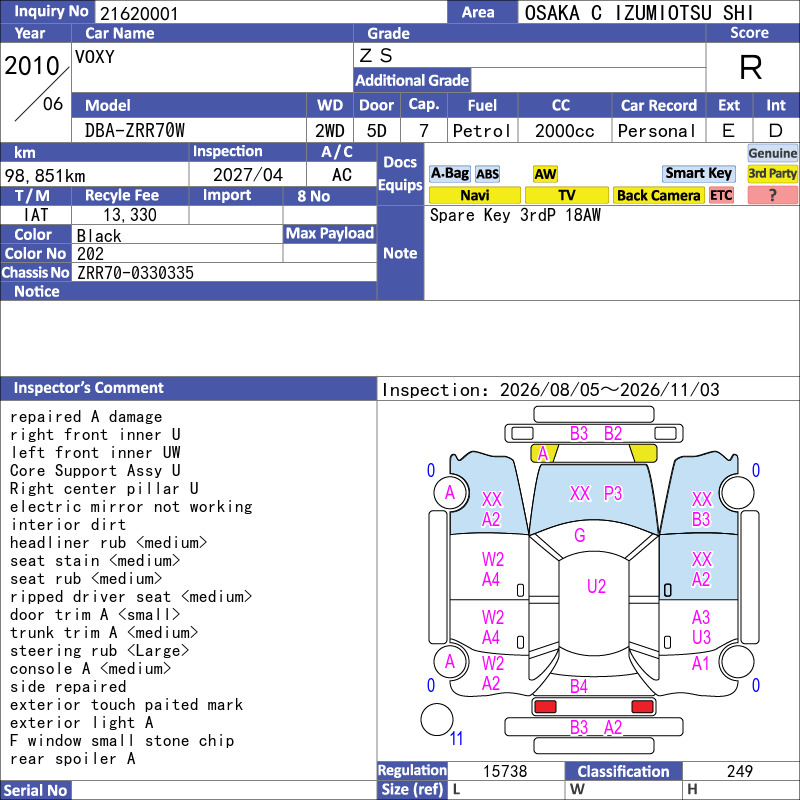This screenshot has width=800, height=800.
Task: Click the 2WD drive value
Action: point(330,131)
